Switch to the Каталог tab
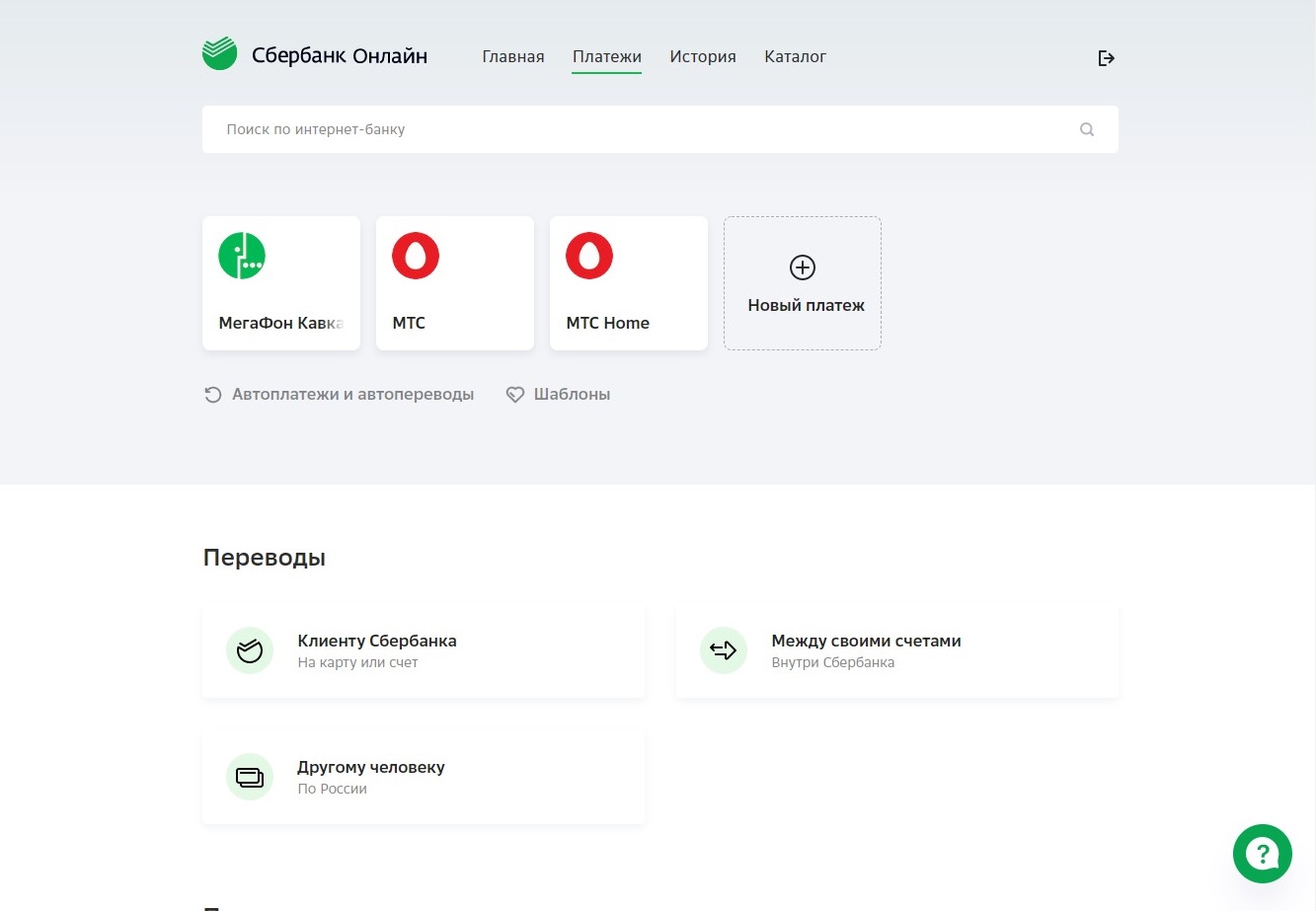The width and height of the screenshot is (1316, 911). click(x=796, y=57)
